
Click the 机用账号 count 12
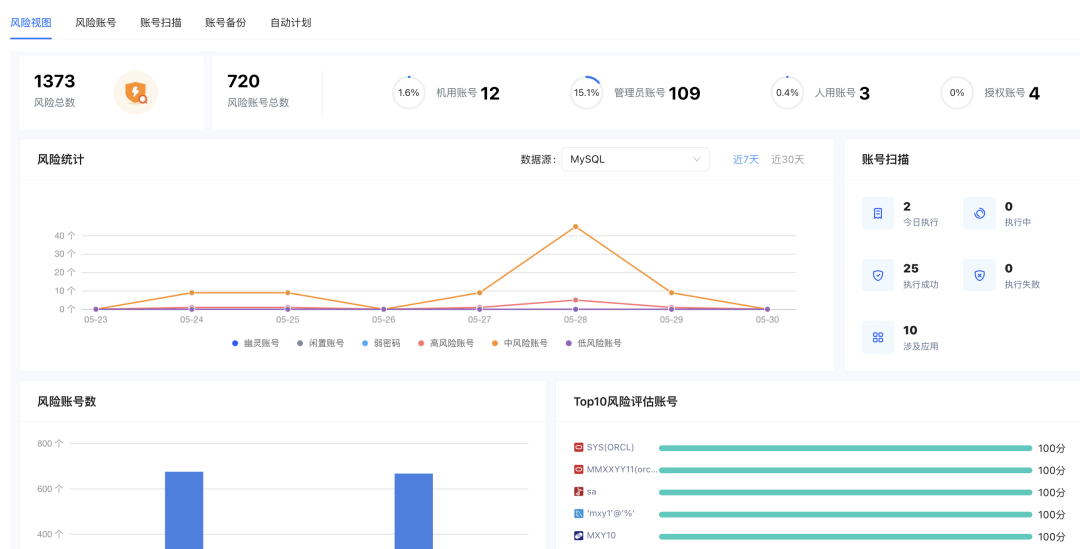coord(490,93)
